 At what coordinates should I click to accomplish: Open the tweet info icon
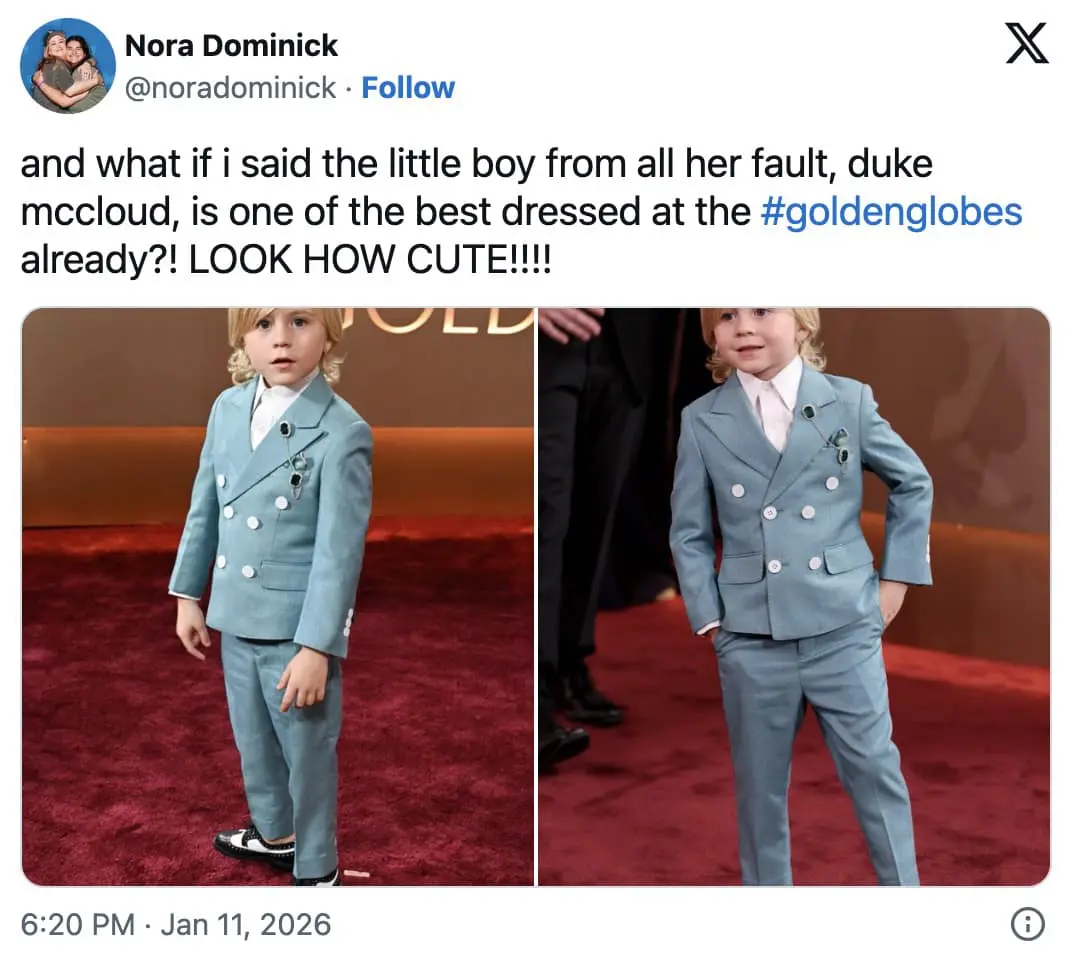point(1026,926)
